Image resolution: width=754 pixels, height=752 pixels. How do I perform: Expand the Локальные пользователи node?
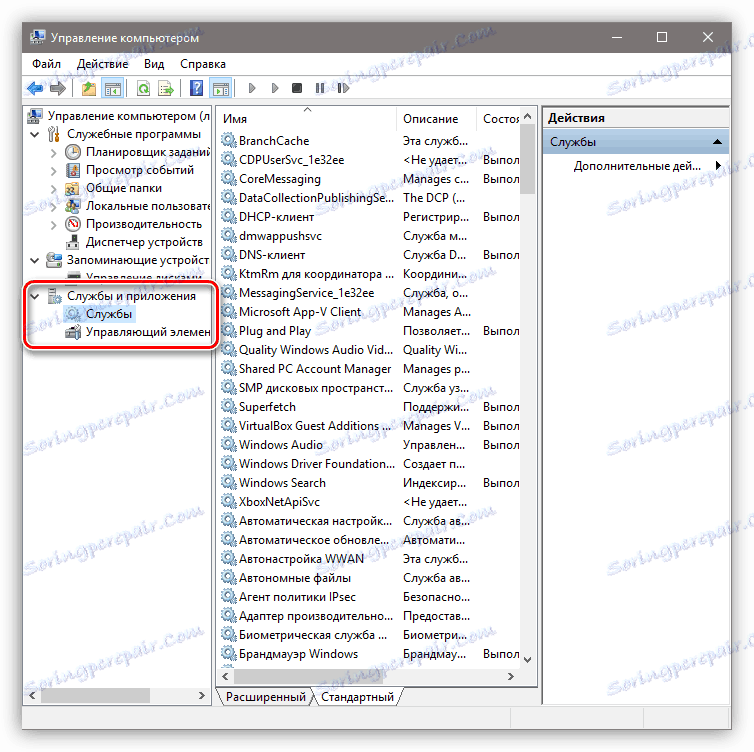53,207
